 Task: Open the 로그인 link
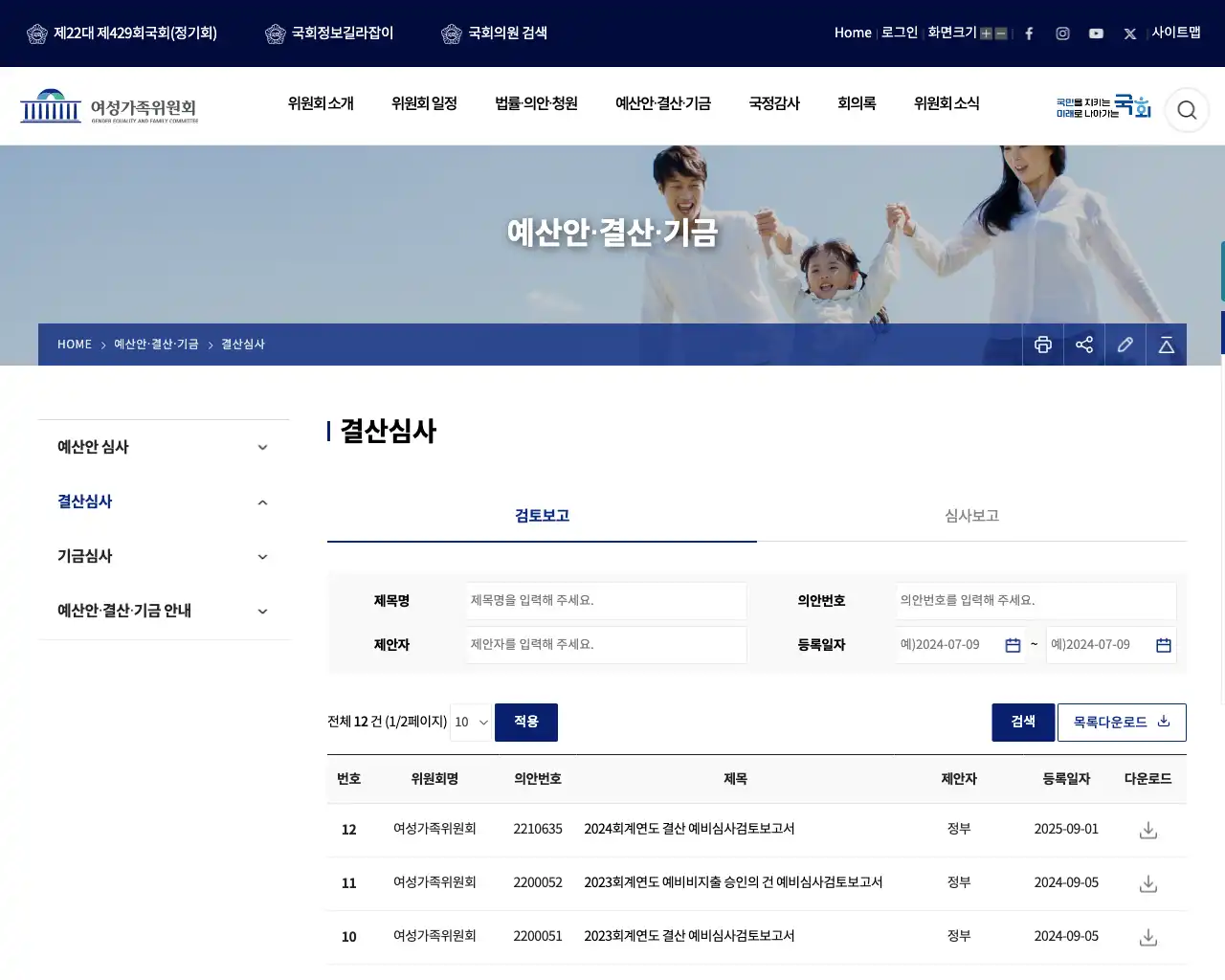click(x=900, y=33)
